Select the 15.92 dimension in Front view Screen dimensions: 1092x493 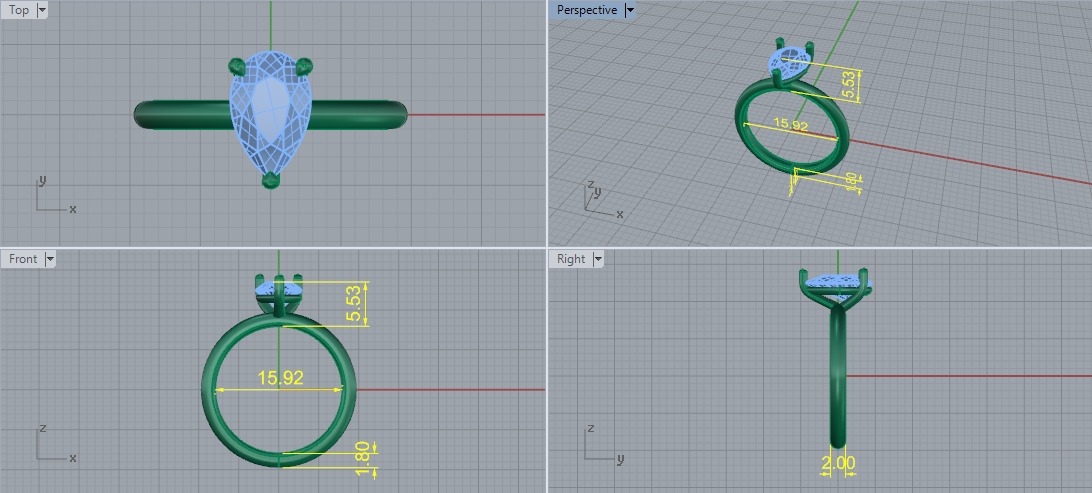click(x=281, y=378)
